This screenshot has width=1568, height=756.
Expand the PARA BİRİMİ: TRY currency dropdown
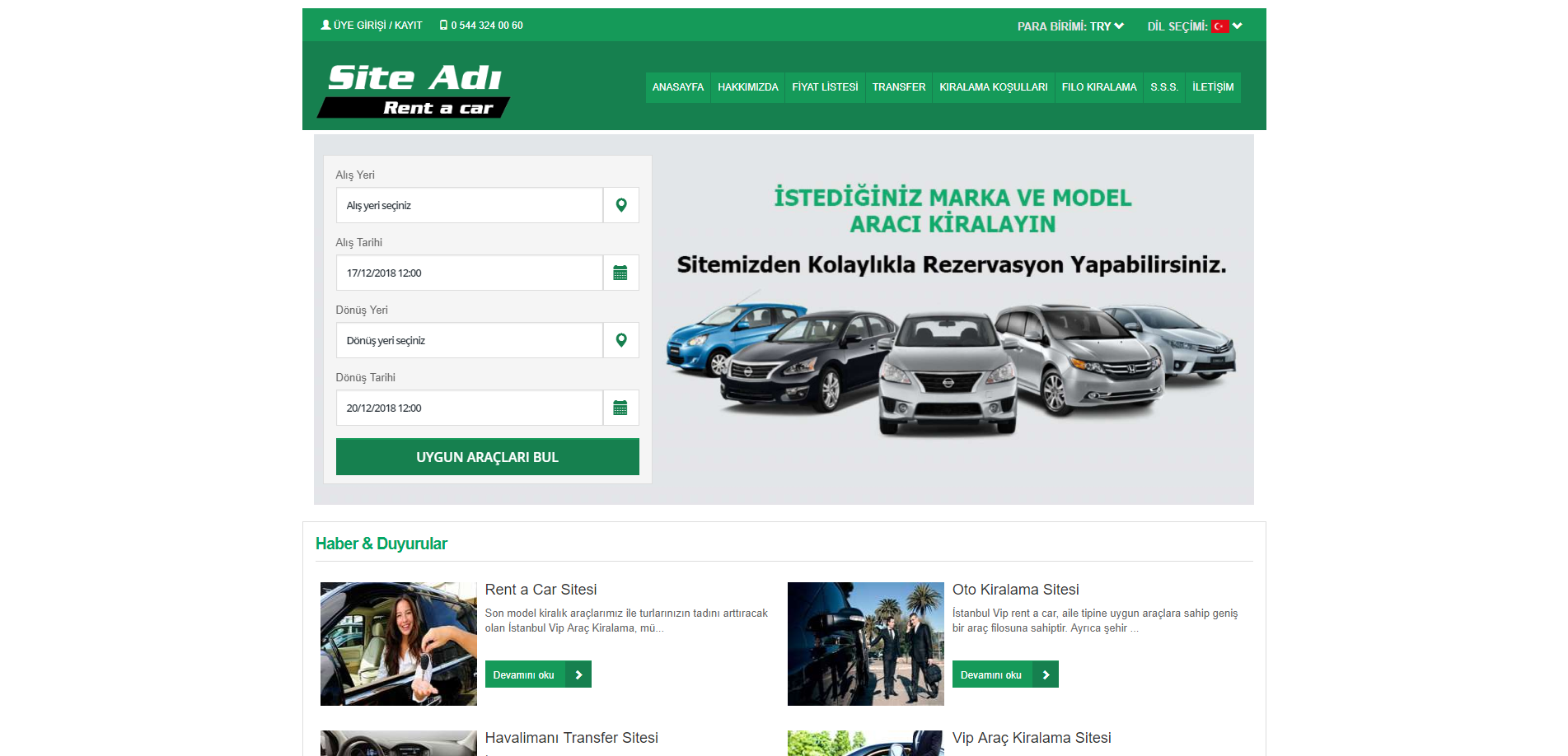(1070, 26)
